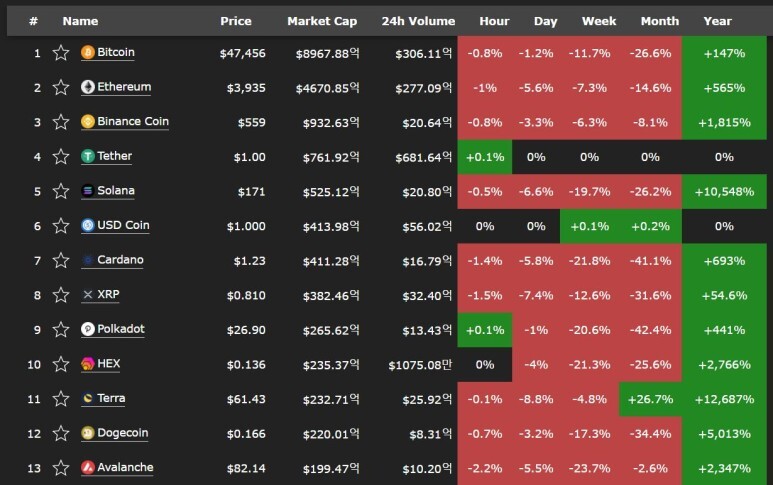Viewport: 773px width, 485px height.
Task: Click the HEX logo icon
Action: point(88,364)
